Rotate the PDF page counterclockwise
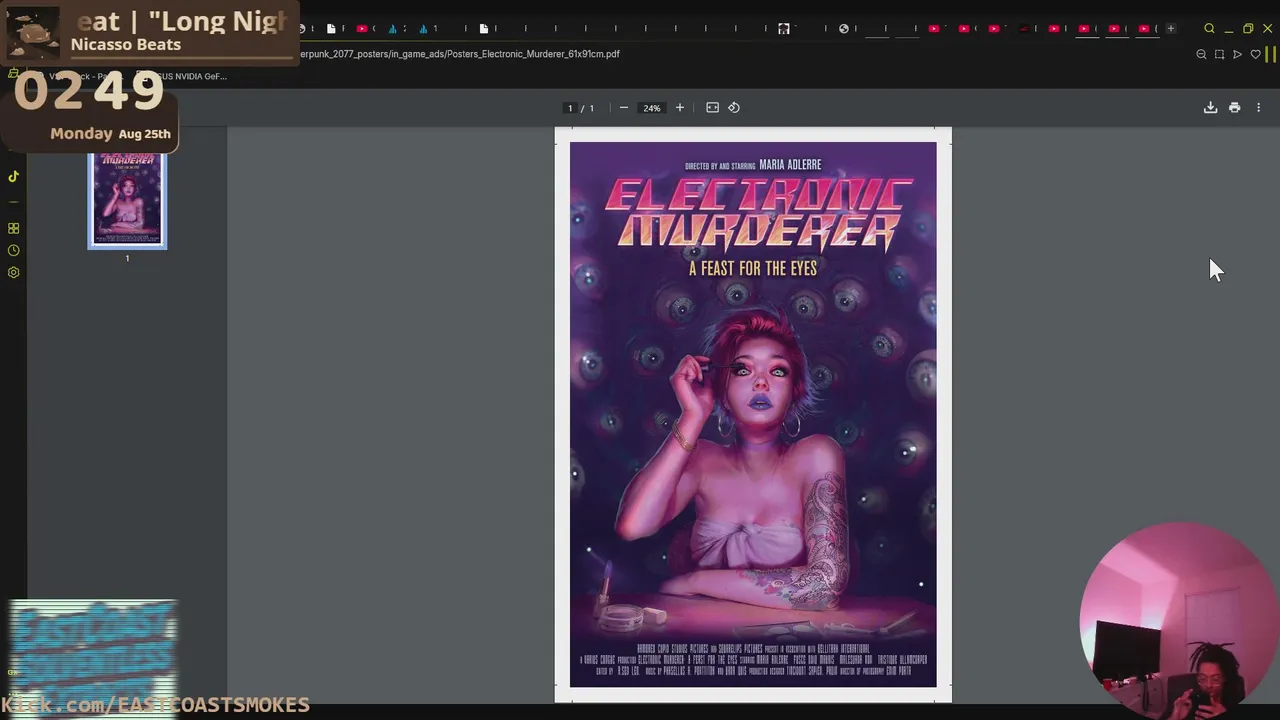 (734, 108)
